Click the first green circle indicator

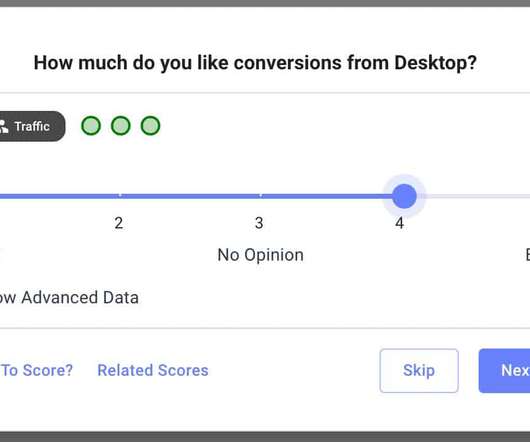91,126
